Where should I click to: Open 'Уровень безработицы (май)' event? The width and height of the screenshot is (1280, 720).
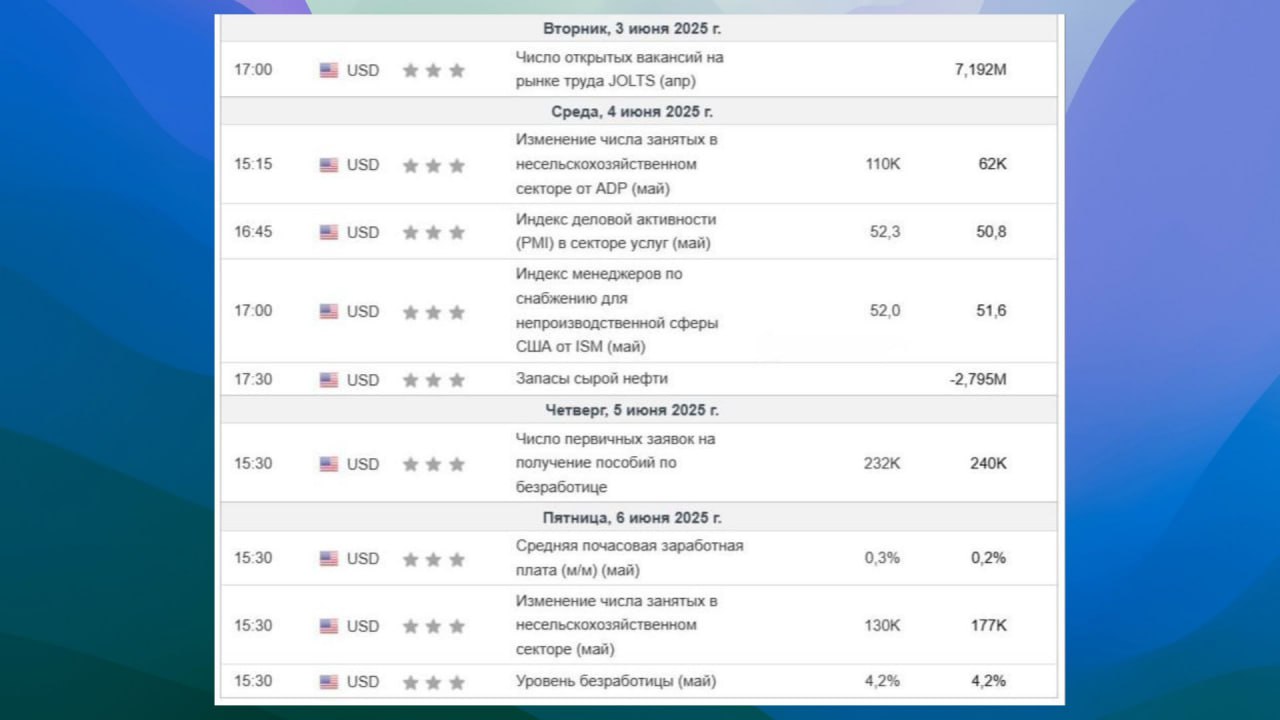pos(616,681)
